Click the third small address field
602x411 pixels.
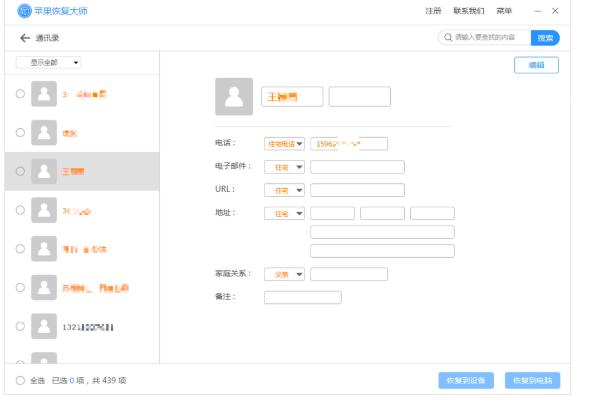point(432,213)
